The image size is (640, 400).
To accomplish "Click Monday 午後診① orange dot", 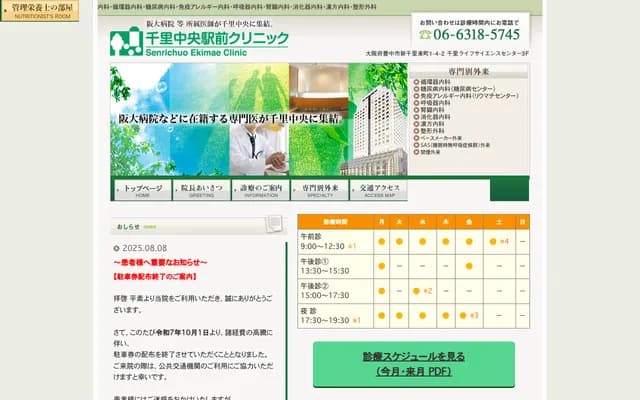I will click(x=382, y=266).
